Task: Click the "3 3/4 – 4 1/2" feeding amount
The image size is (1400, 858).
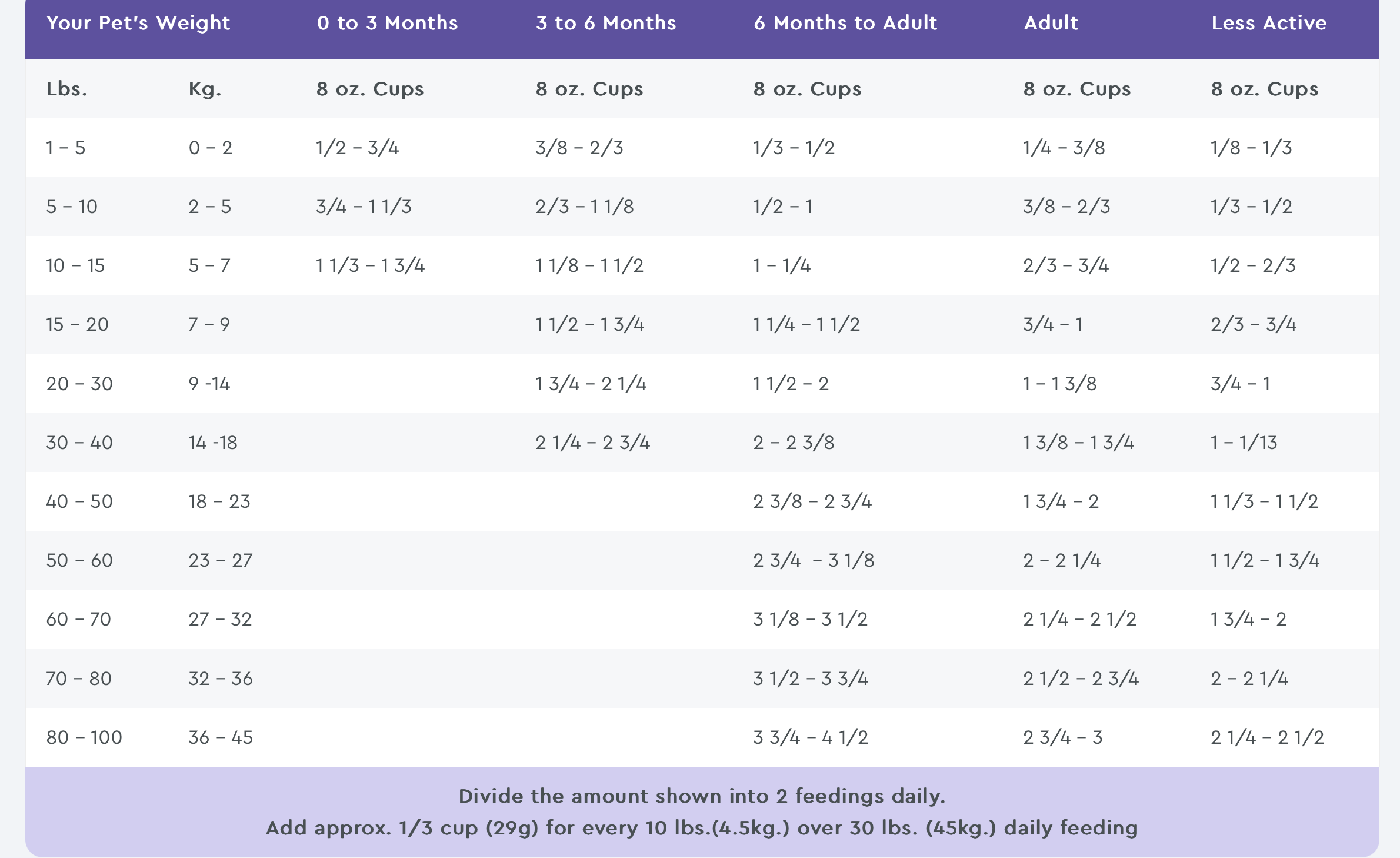Action: pyautogui.click(x=811, y=737)
